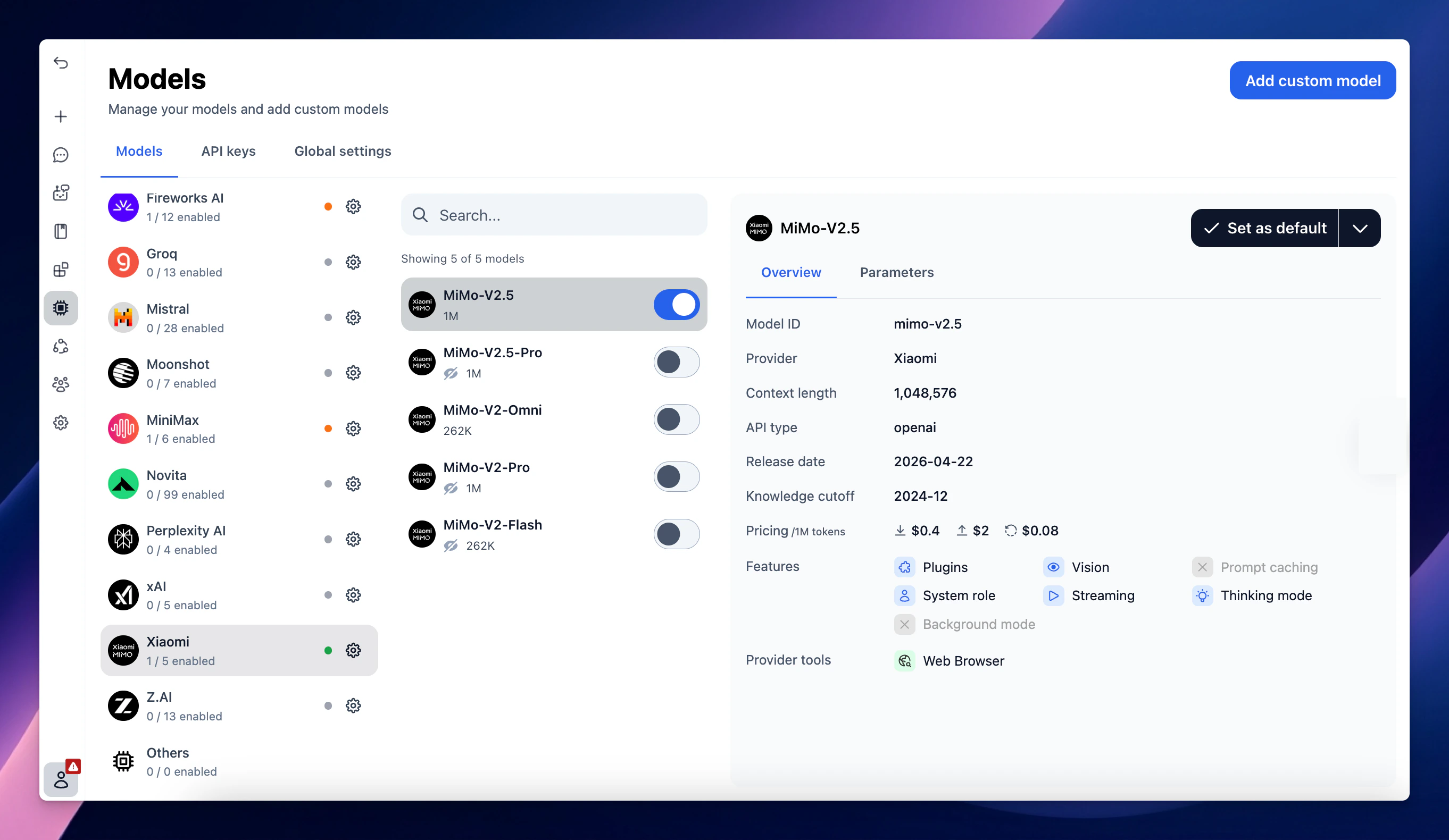Click the Plugins feature label

(945, 568)
